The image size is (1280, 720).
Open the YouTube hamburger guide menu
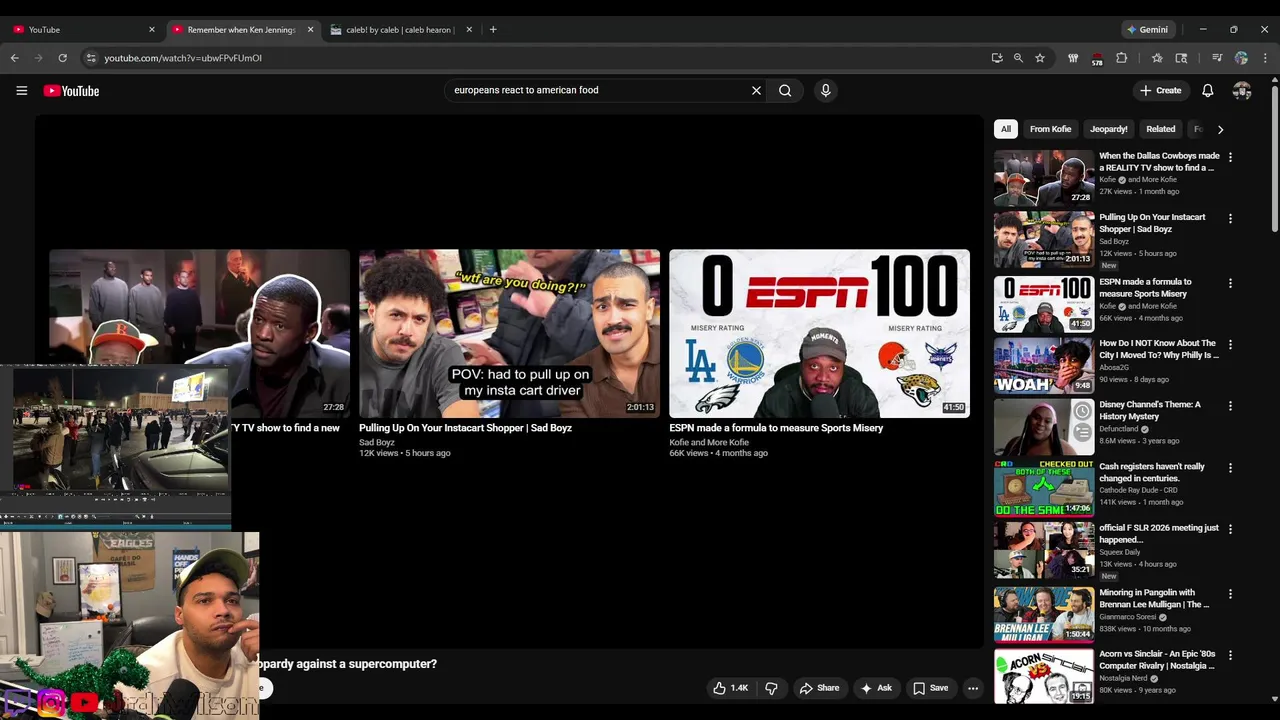point(21,90)
